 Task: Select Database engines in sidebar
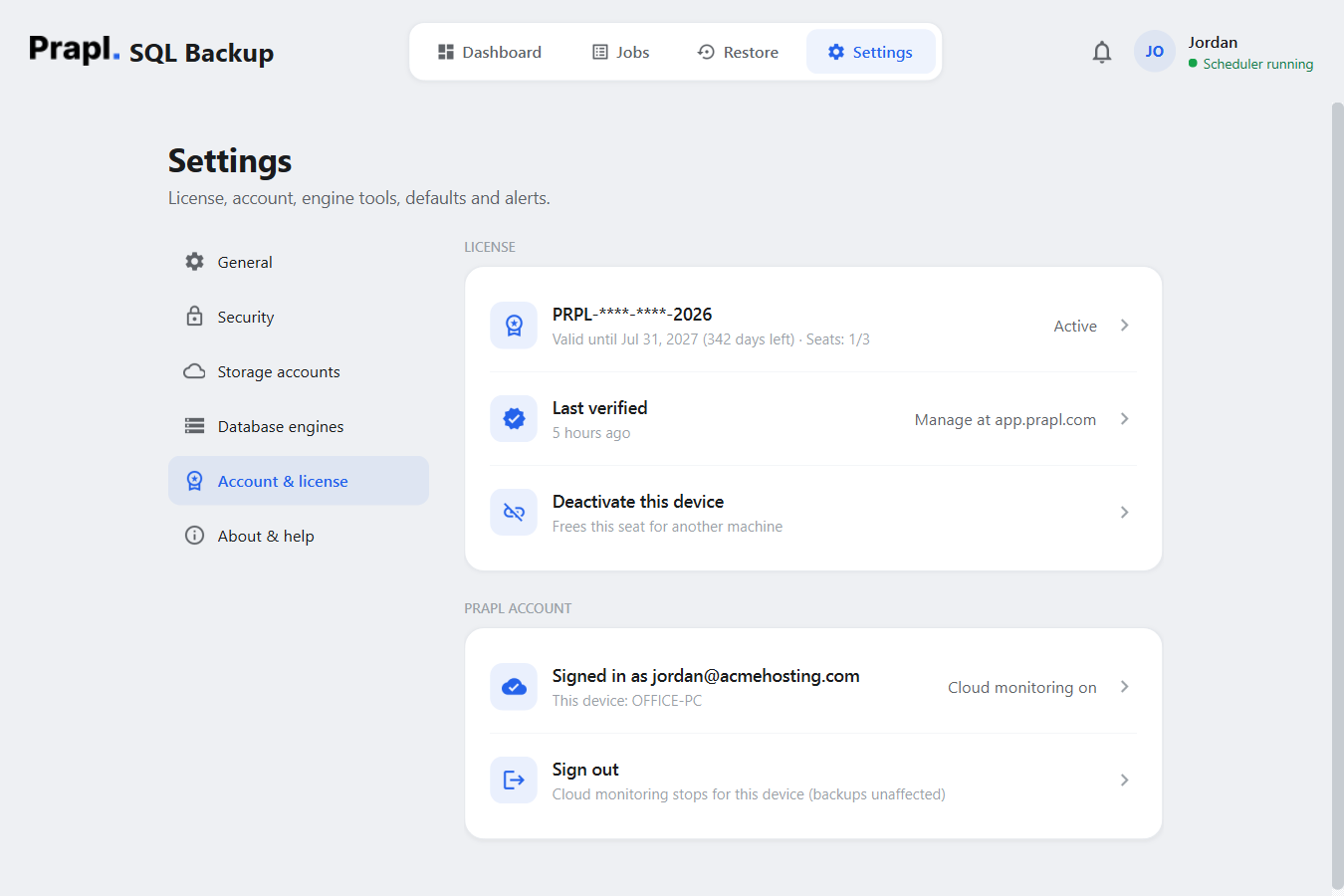point(299,426)
